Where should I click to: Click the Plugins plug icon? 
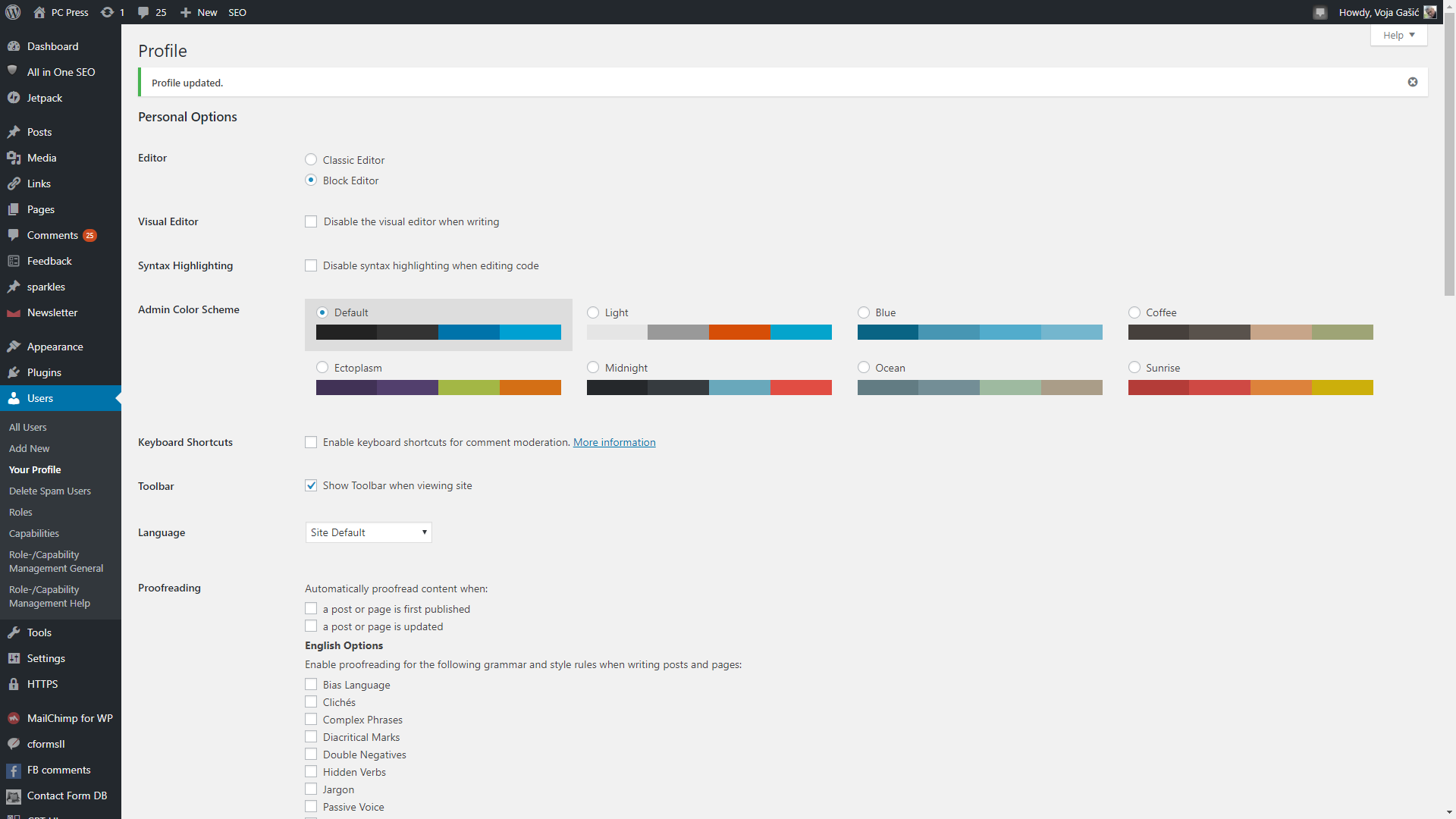tap(14, 372)
